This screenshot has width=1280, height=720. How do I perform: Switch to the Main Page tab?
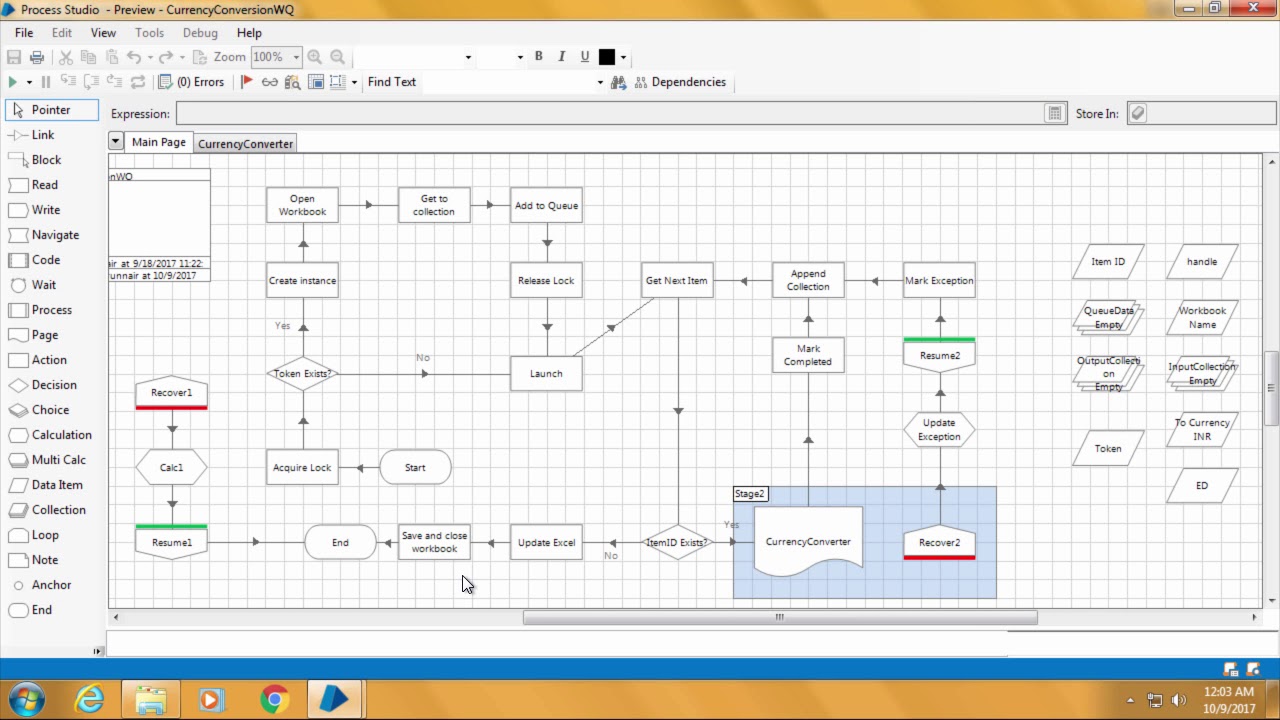tap(158, 142)
